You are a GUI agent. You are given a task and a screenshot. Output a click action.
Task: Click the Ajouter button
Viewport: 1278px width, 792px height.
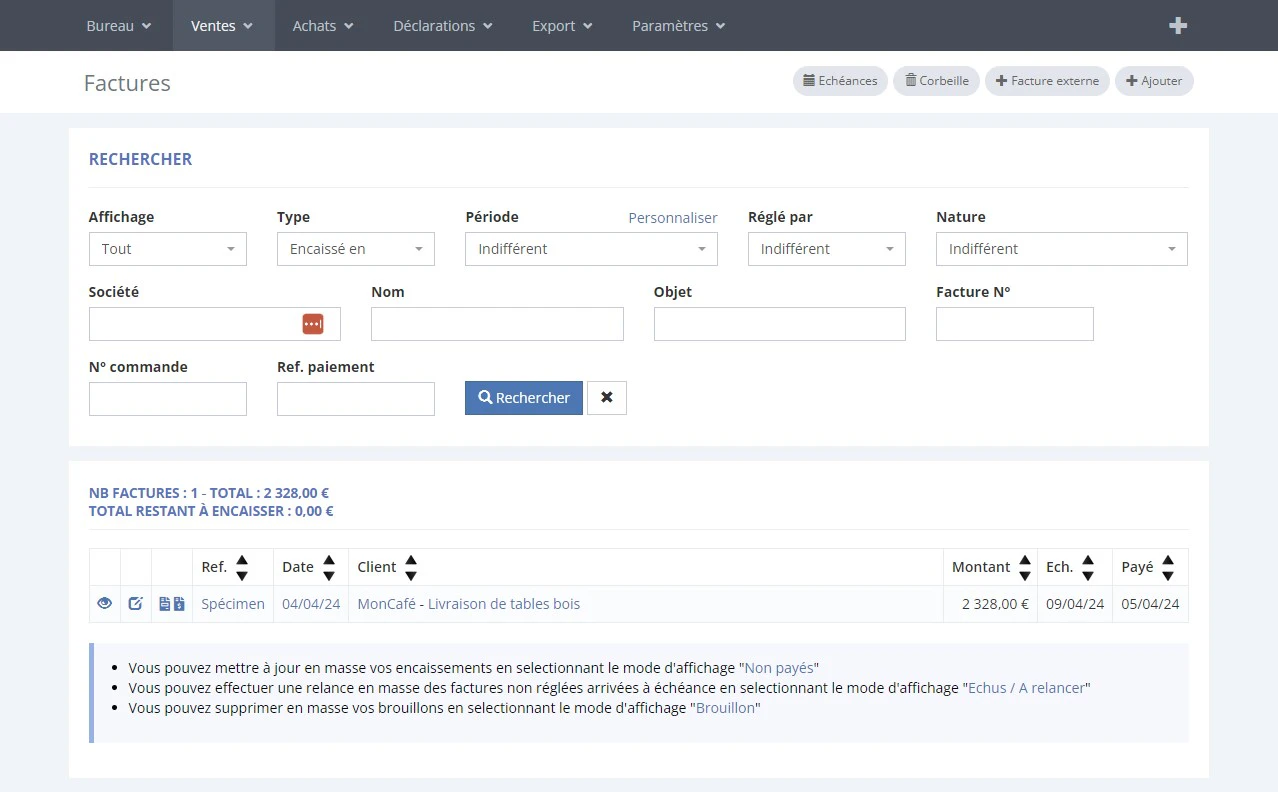click(1154, 81)
